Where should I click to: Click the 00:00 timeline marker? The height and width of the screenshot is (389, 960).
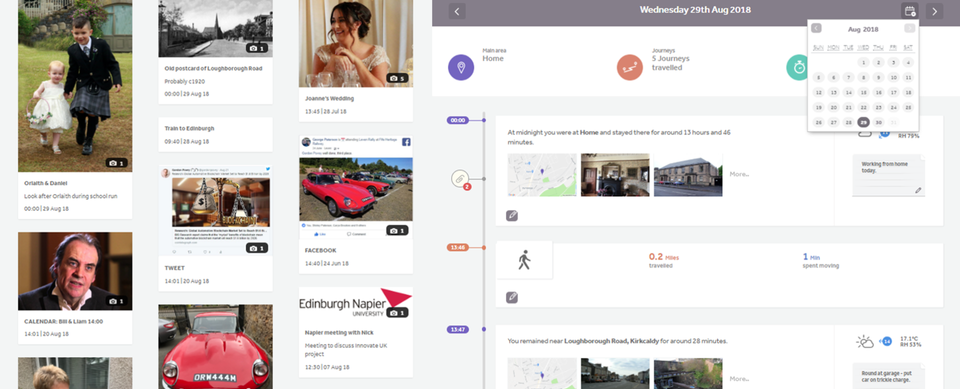458,121
